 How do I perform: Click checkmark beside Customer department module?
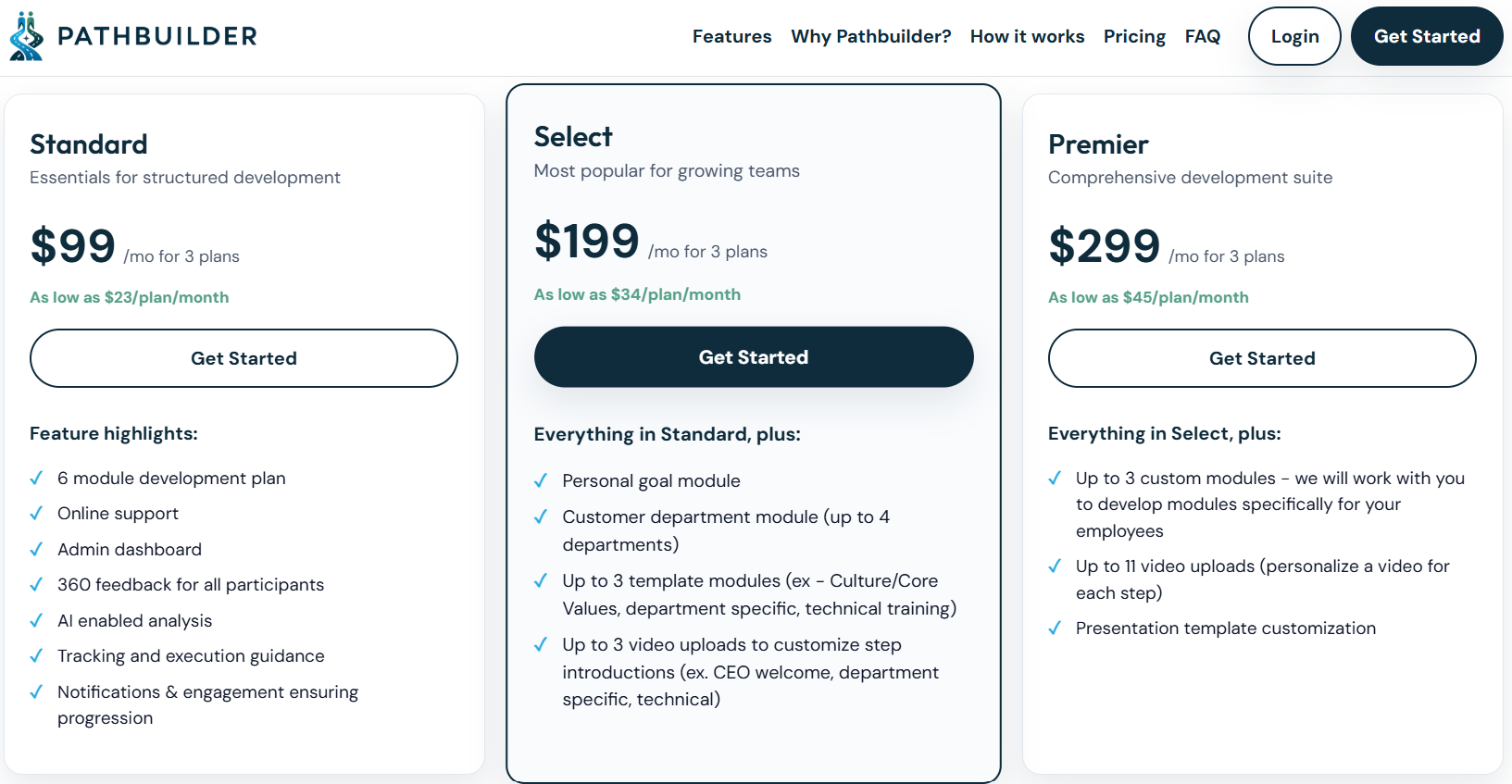[541, 516]
